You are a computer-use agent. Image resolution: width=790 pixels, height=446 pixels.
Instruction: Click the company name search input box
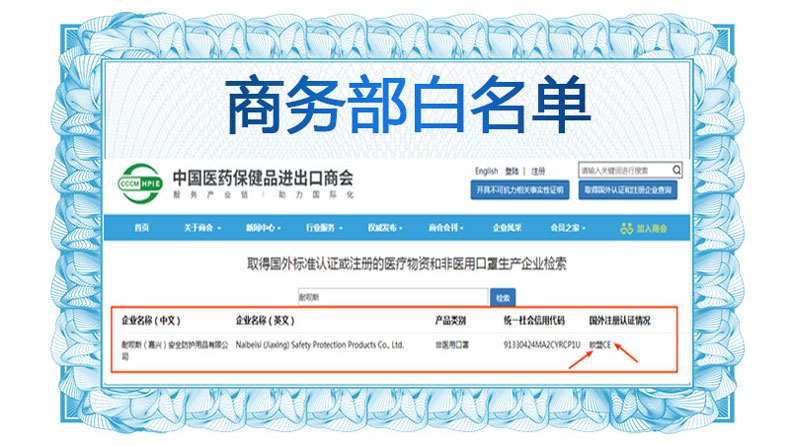(391, 297)
